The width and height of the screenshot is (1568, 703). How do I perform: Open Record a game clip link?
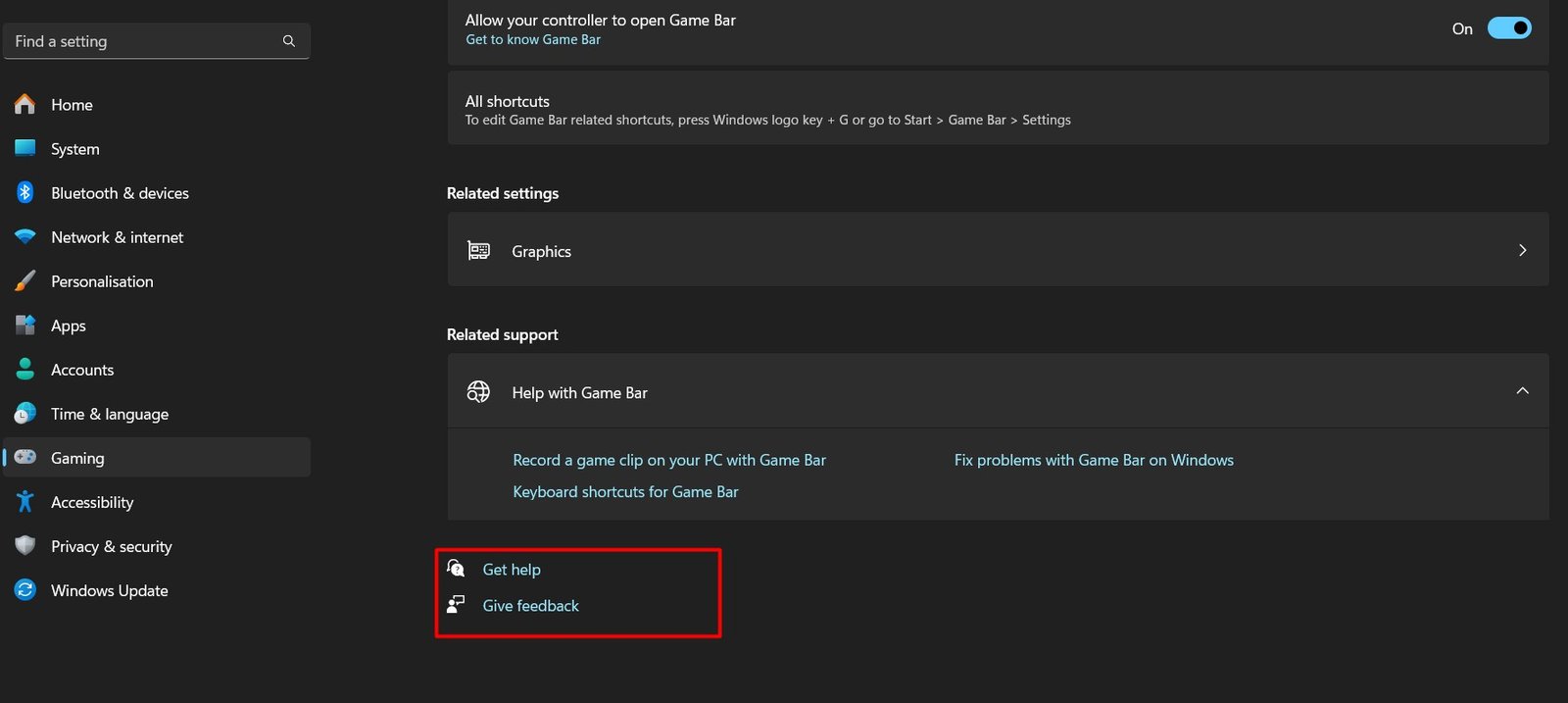click(669, 460)
